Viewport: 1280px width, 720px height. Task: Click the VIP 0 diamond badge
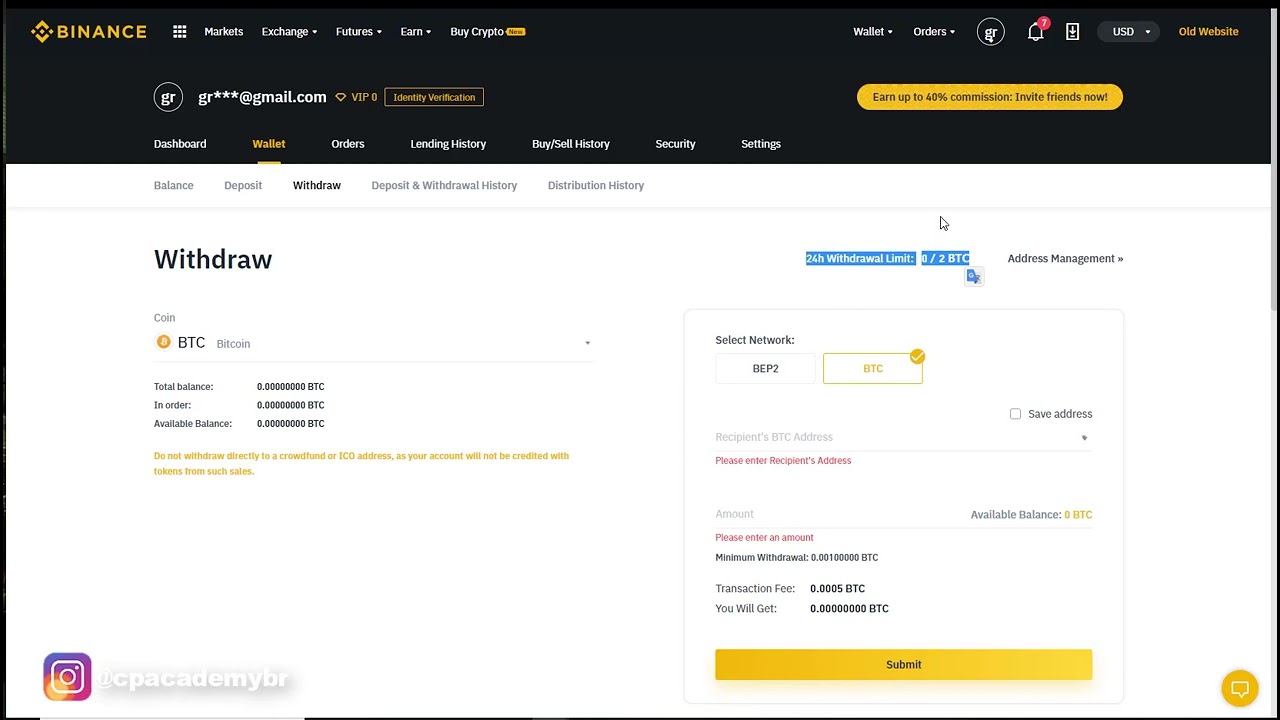point(356,97)
